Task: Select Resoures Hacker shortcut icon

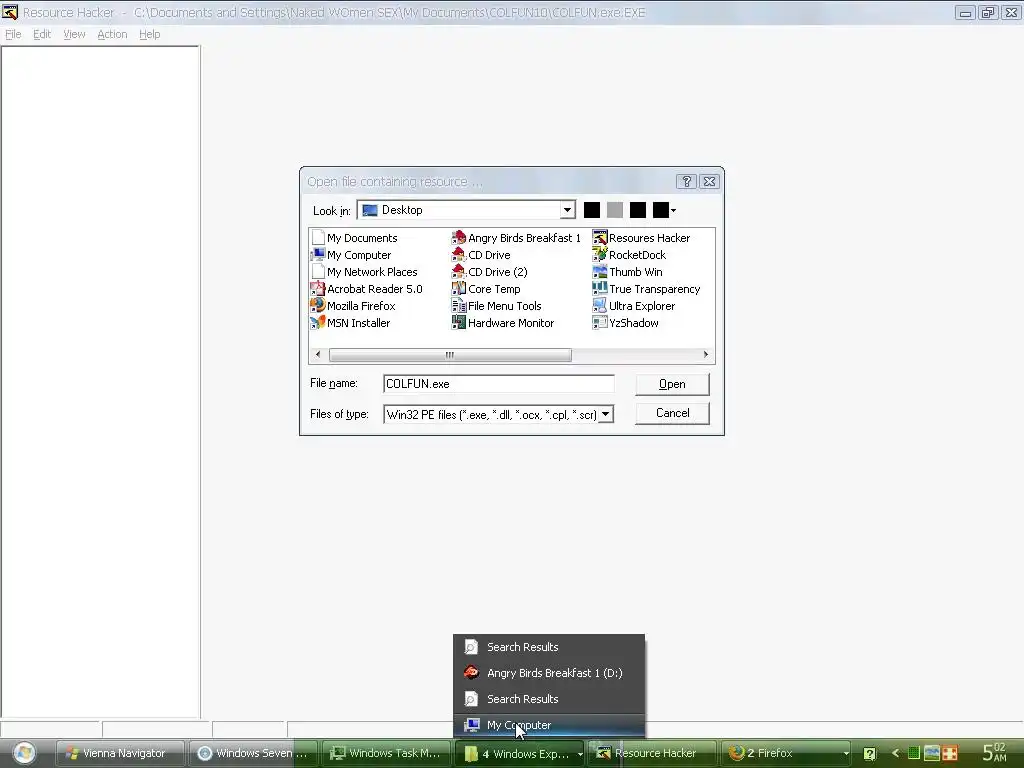Action: [x=600, y=238]
